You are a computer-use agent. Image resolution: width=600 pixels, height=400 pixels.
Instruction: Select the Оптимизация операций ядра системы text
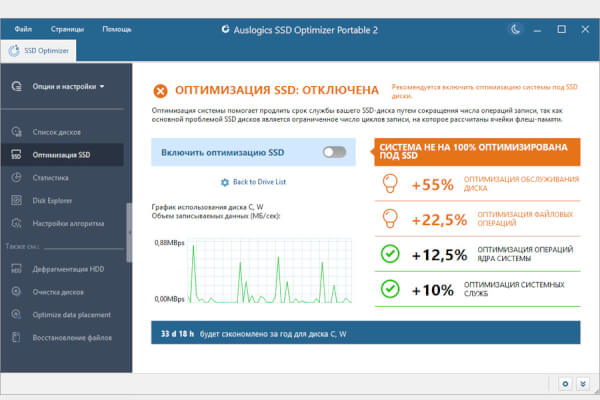[x=525, y=254]
